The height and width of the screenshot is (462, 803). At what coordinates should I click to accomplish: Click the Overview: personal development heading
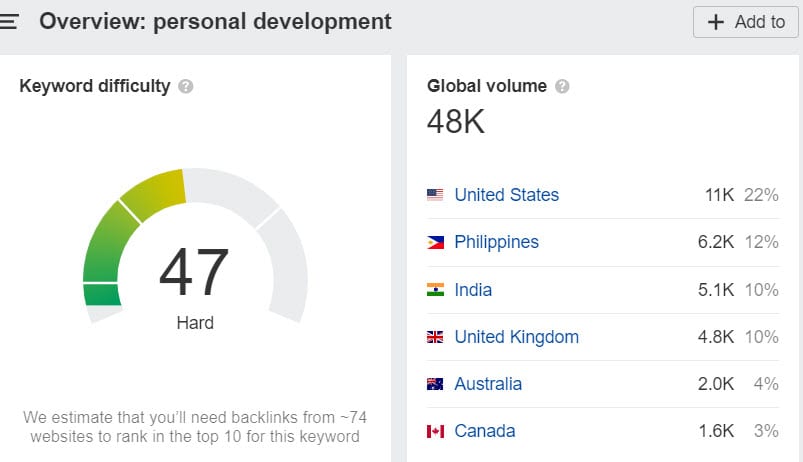tap(215, 21)
